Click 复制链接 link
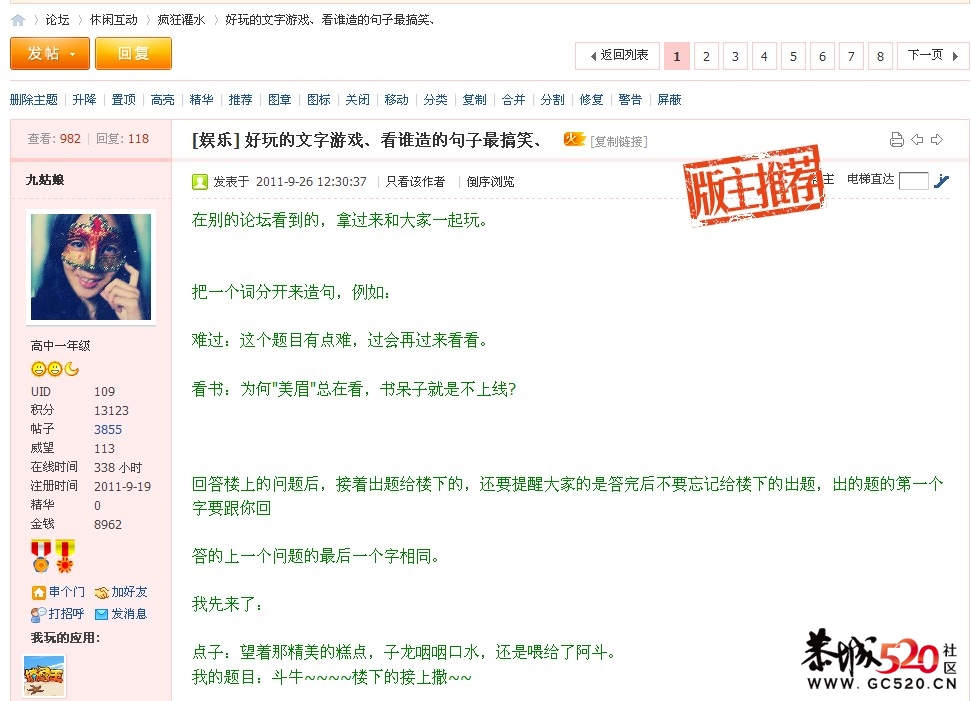Screen dimensions: 971x701 tap(619, 142)
